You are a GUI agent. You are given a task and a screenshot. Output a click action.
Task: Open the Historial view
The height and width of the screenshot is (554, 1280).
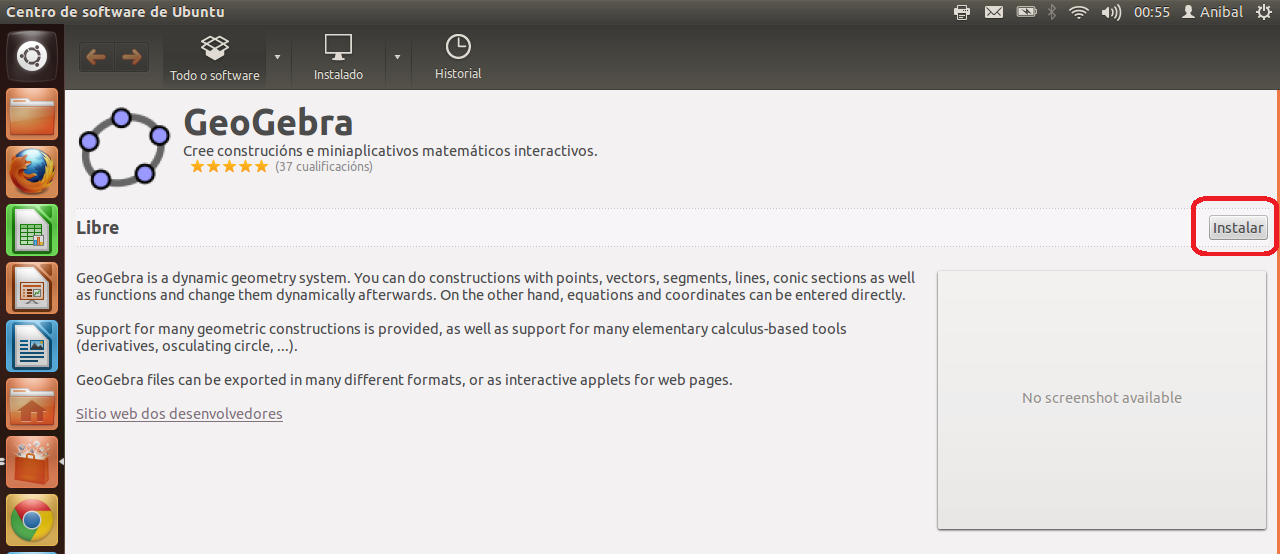[x=458, y=58]
